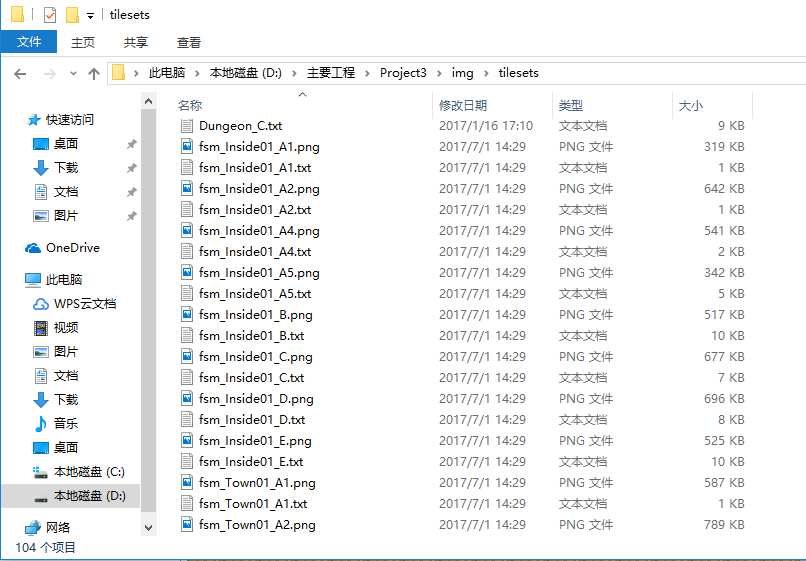Click the navigation pane scrollbar thumb
The height and width of the screenshot is (561, 806).
149,311
